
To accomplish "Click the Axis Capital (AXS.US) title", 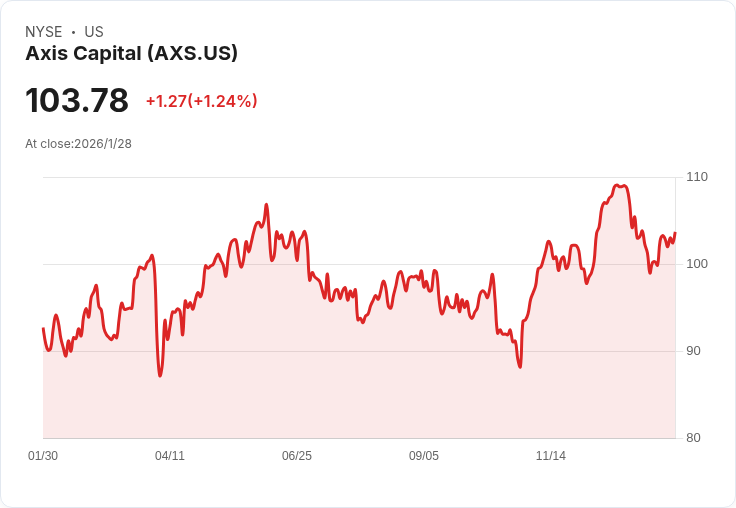I will pyautogui.click(x=131, y=54).
